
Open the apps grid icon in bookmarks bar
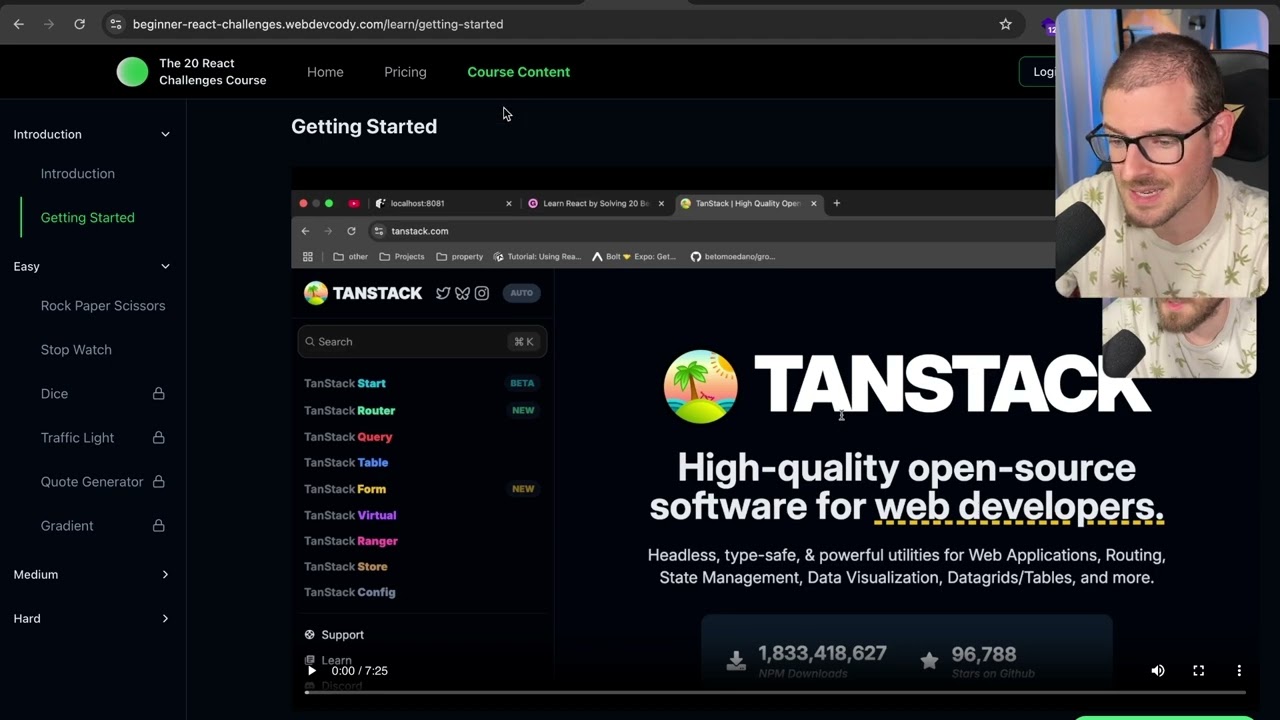(x=308, y=257)
